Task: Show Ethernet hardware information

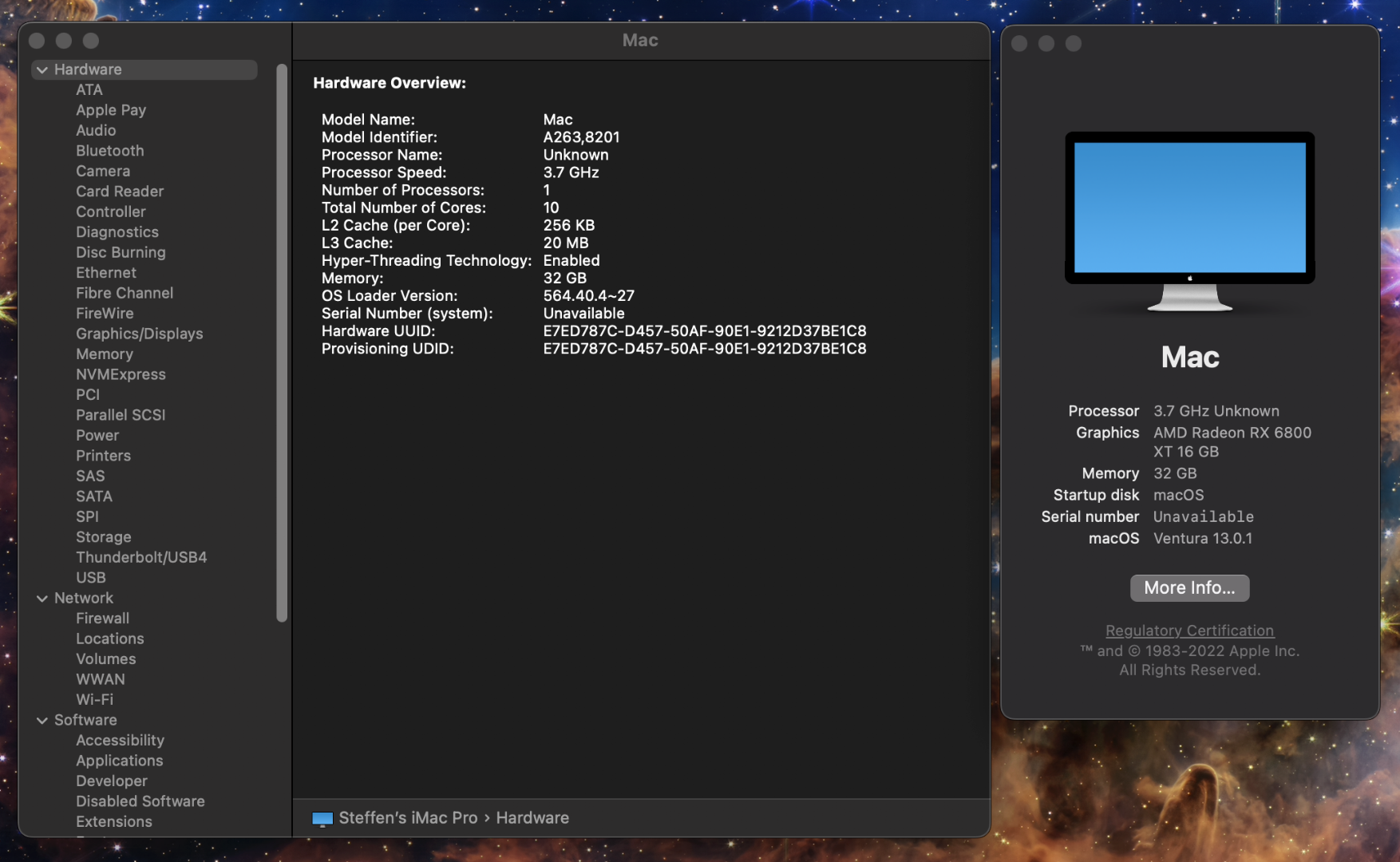Action: point(106,273)
